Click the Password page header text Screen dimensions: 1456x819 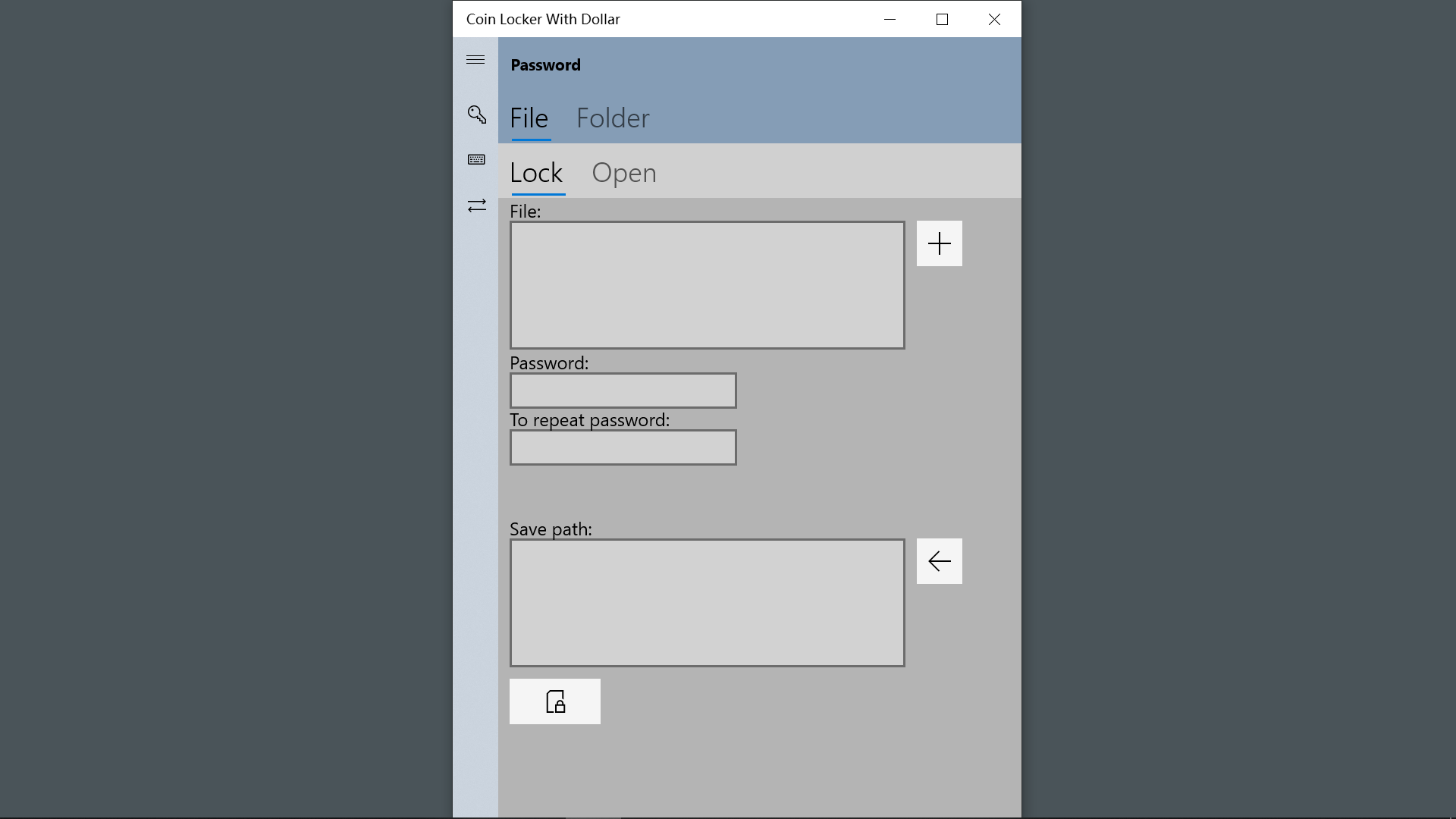pyautogui.click(x=545, y=65)
